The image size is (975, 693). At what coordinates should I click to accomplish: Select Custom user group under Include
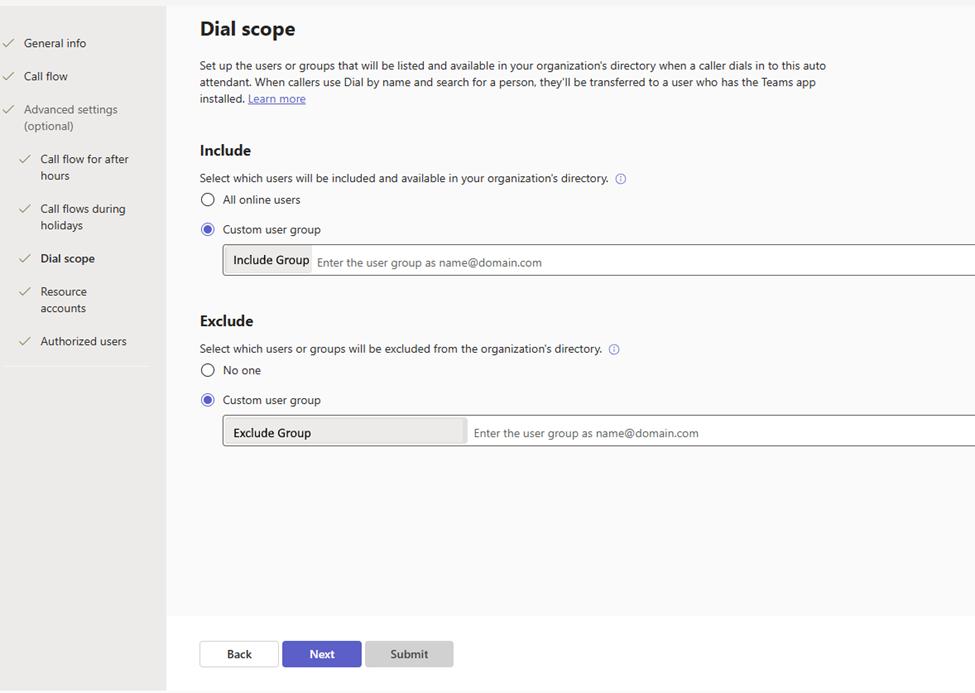coord(207,229)
